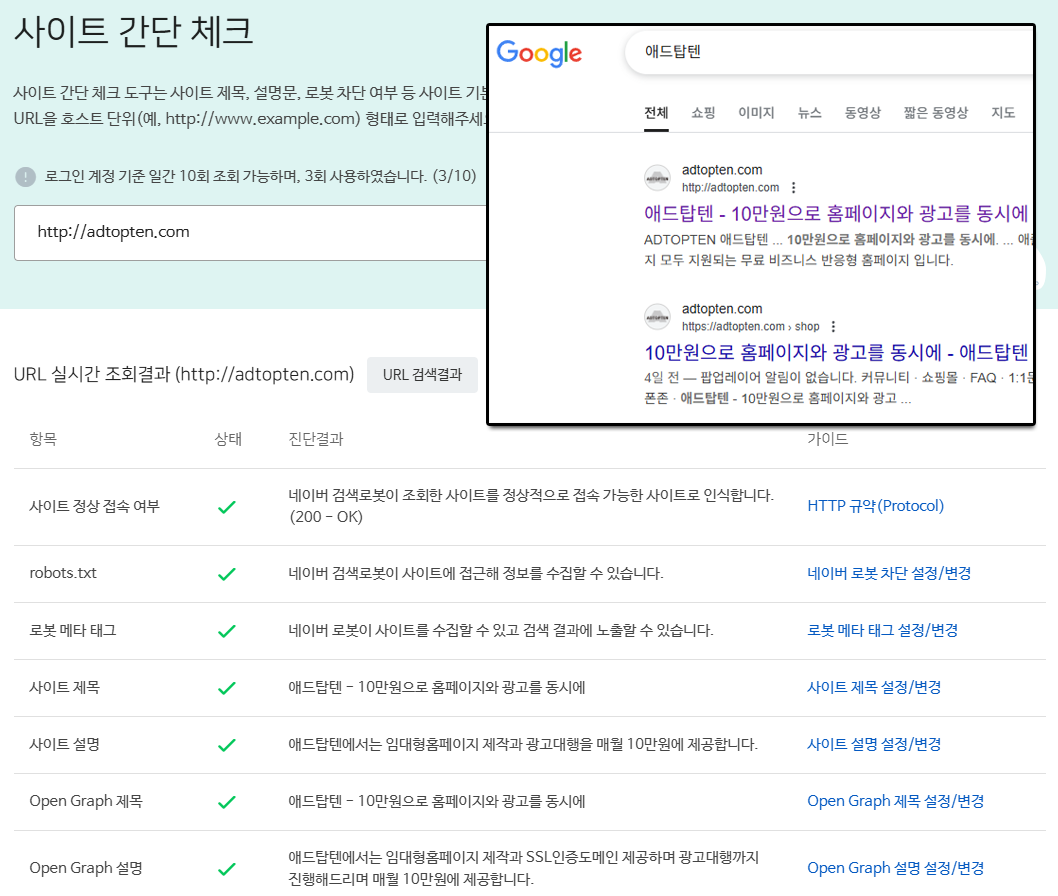Click the info icon beside daily usage notice
This screenshot has width=1058, height=896.
click(25, 177)
